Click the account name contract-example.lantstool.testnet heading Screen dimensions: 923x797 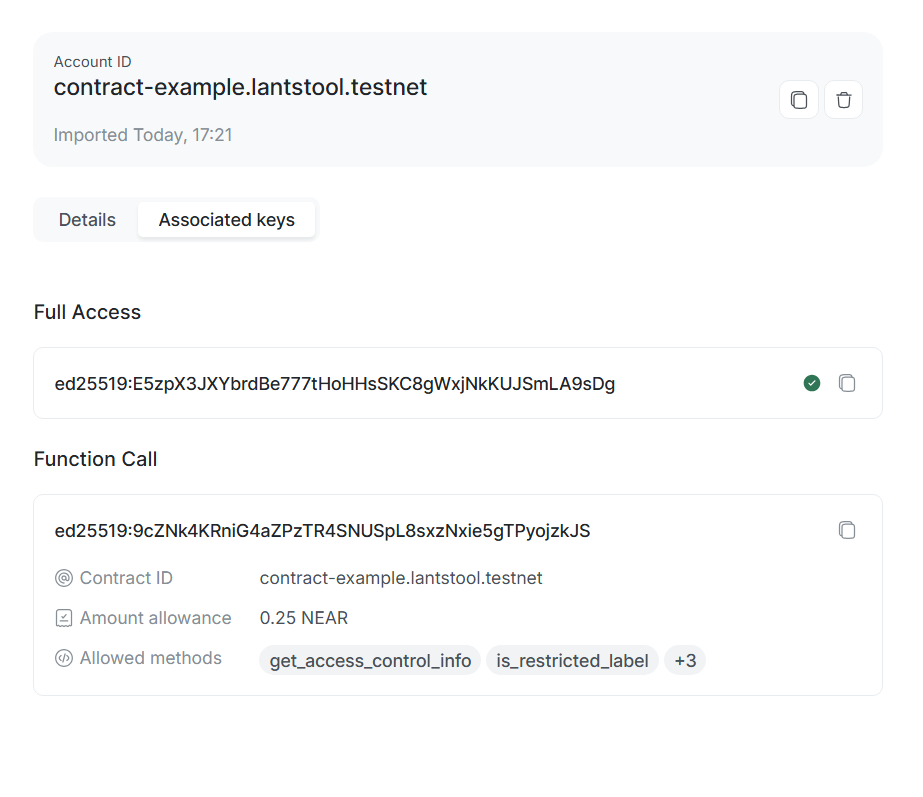tap(240, 88)
